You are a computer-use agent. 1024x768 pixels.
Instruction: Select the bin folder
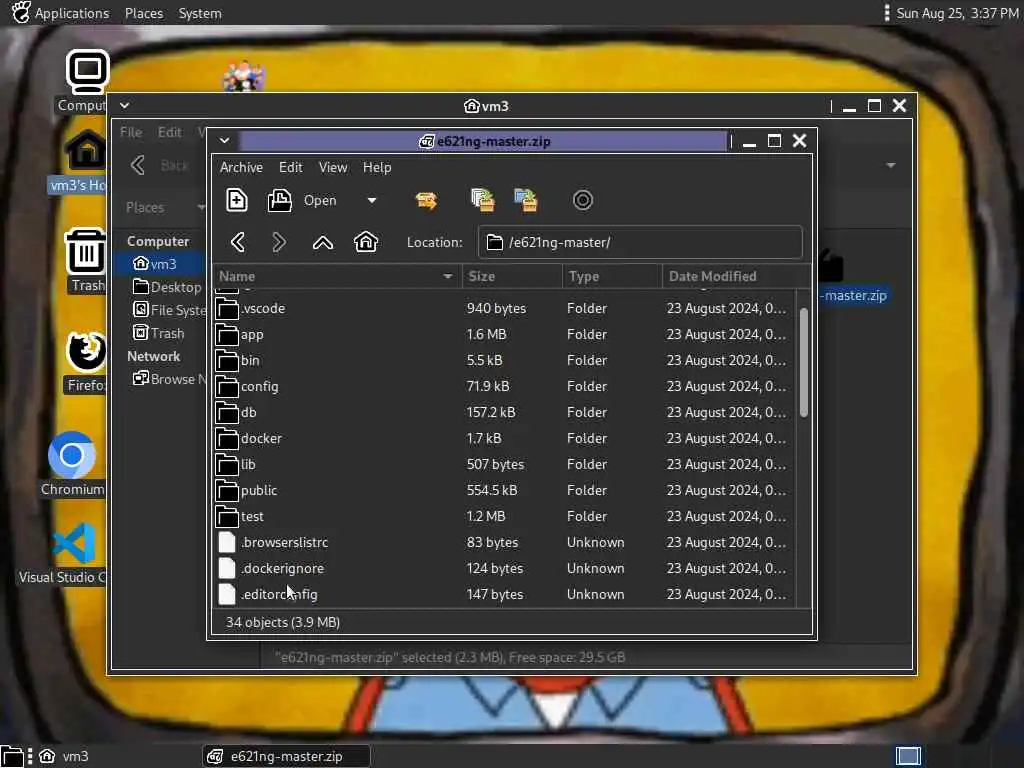[504, 360]
